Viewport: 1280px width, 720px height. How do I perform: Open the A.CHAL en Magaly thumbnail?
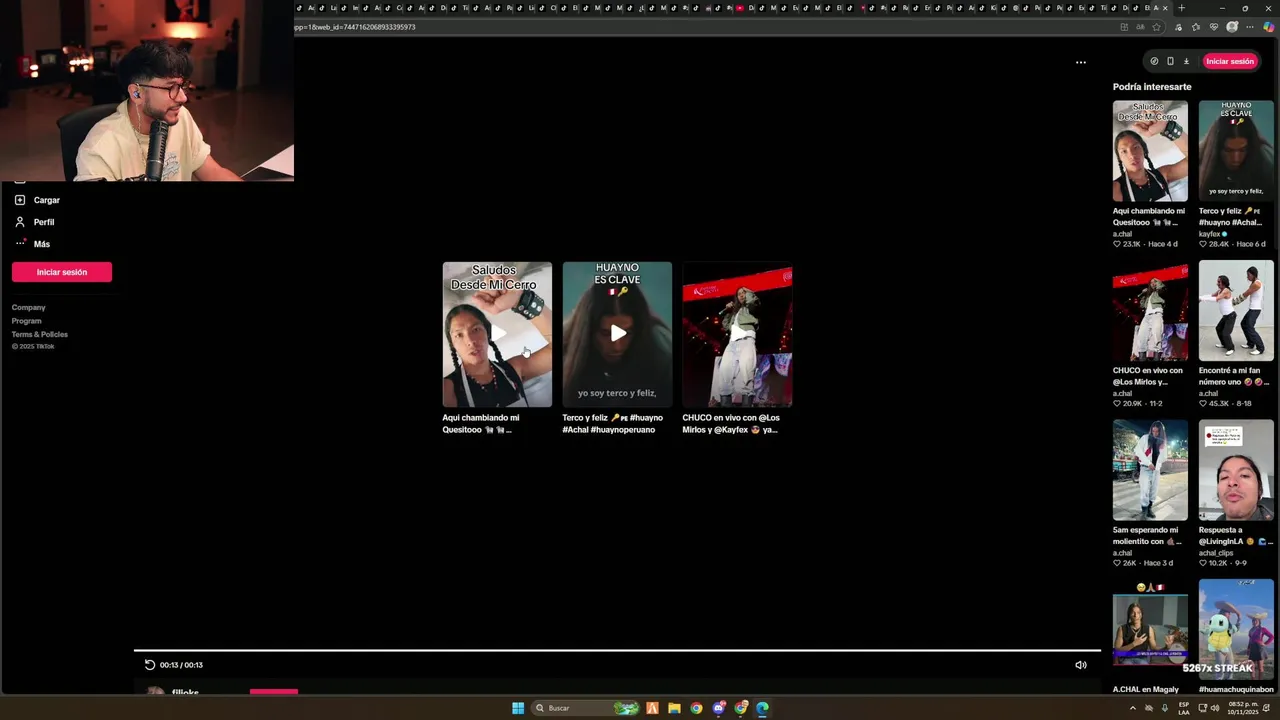1150,630
